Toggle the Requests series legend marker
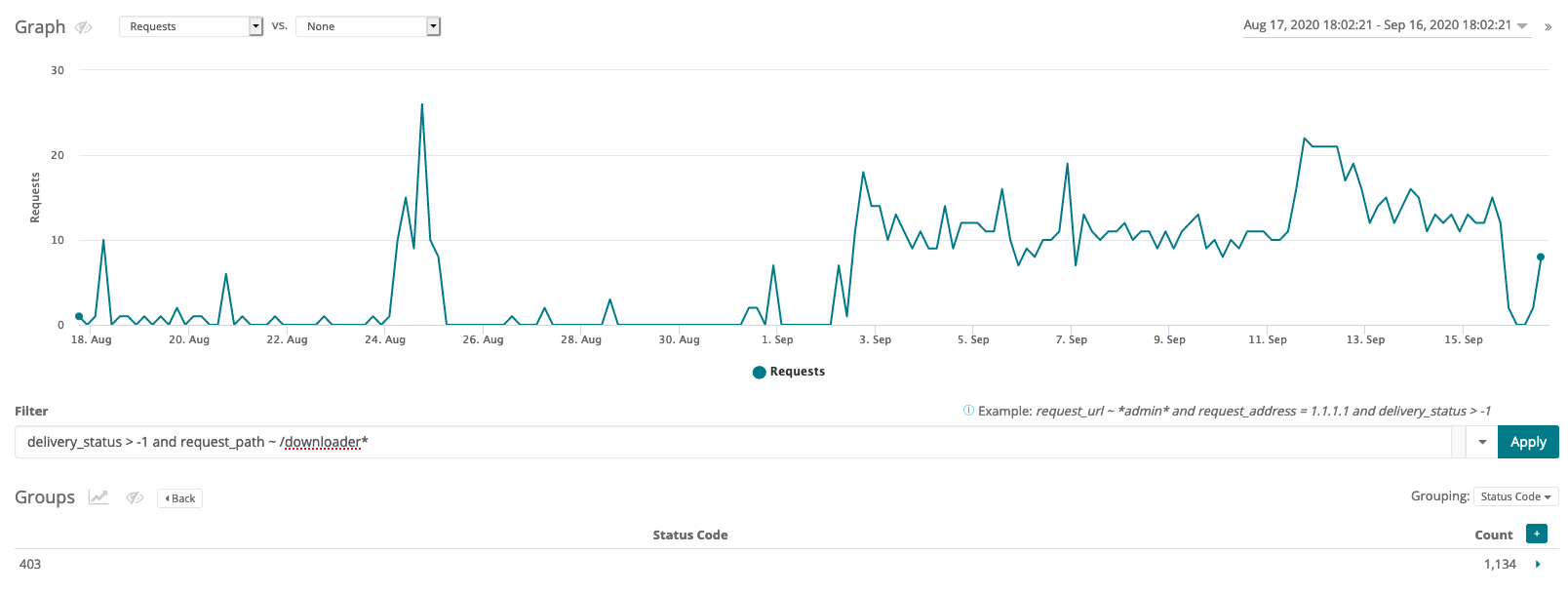This screenshot has height=594, width=1568. (x=759, y=372)
